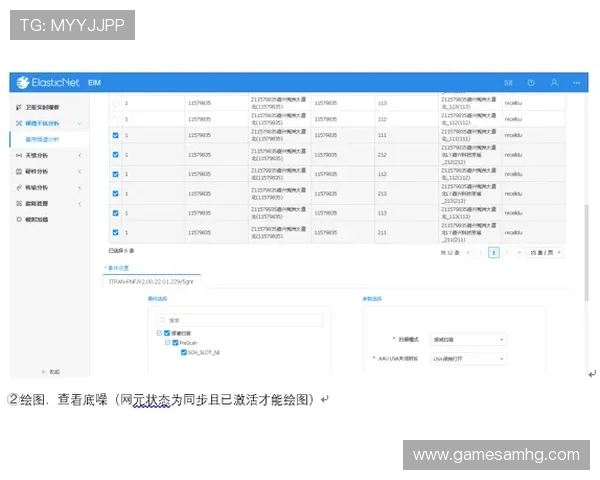Collapse the expanded blue sidebar menu chevron
600x480 pixels.
80,123
